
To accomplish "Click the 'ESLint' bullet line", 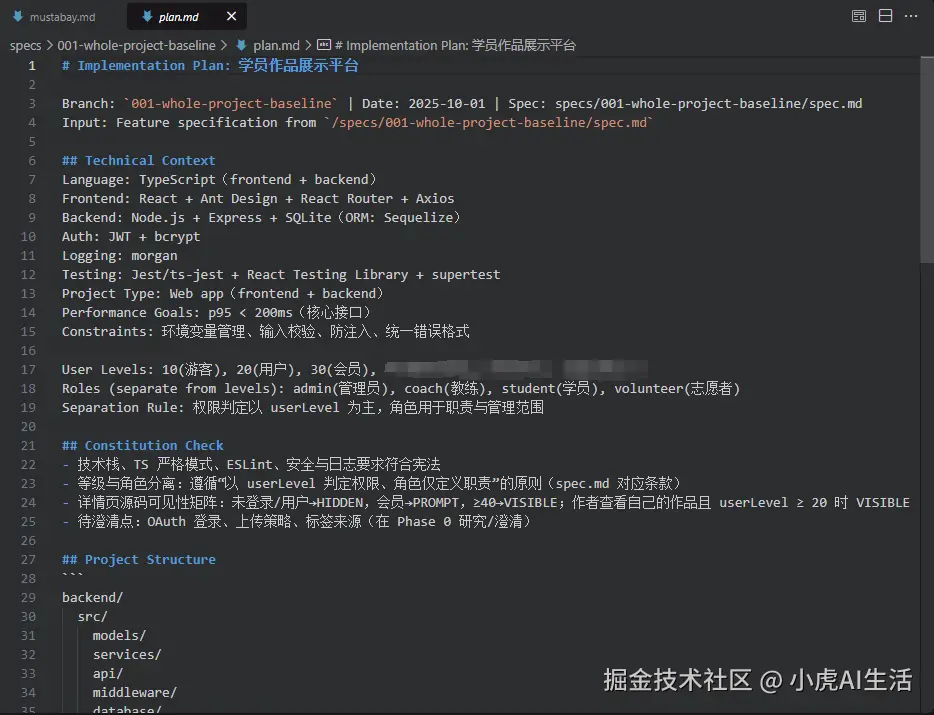I will click(x=251, y=465).
